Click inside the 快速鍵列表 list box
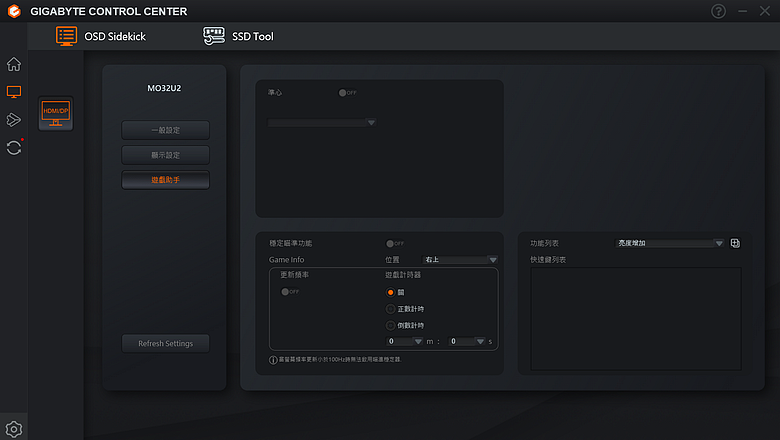 point(636,319)
